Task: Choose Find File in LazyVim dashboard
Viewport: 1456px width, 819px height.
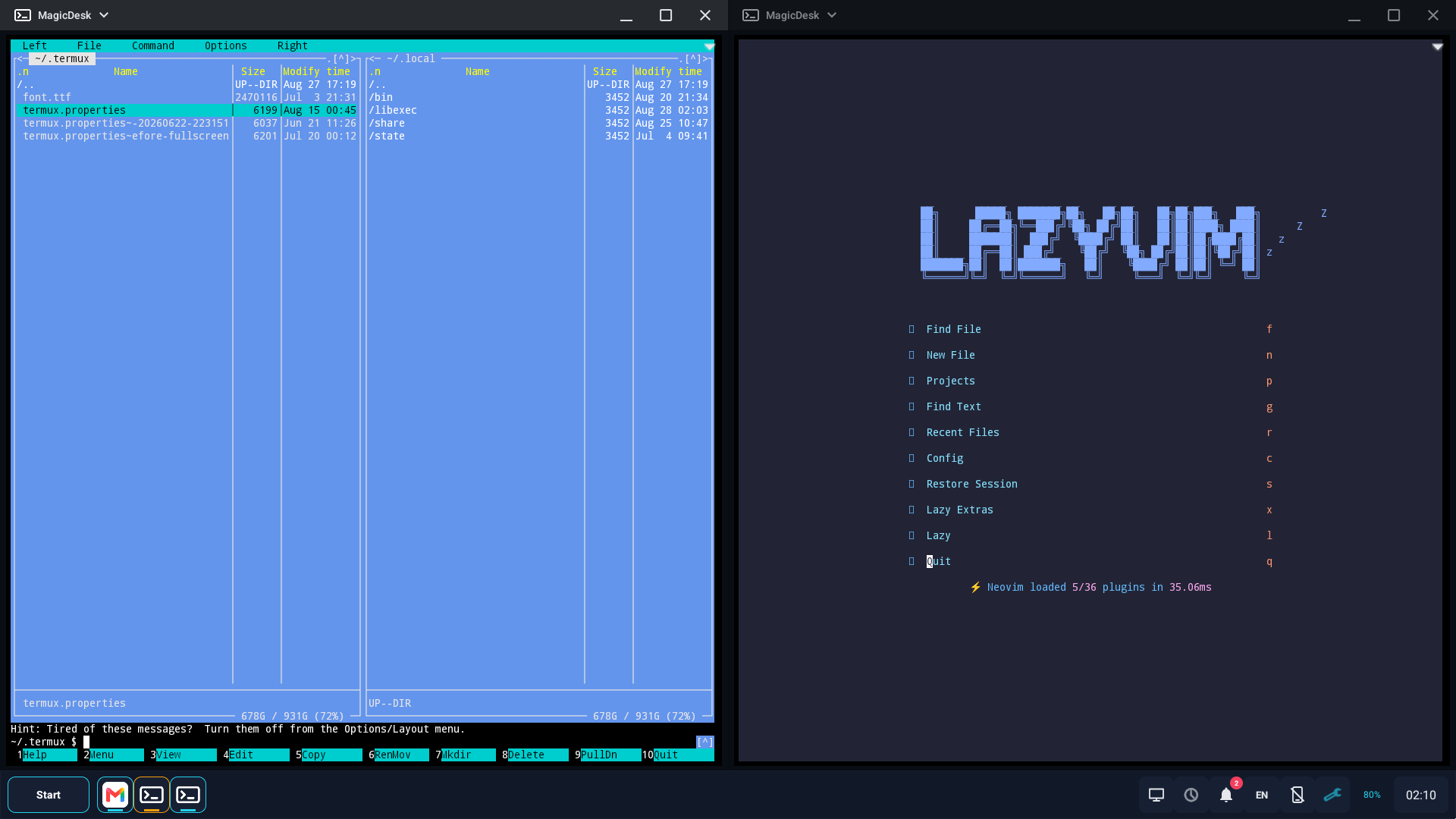Action: click(x=954, y=329)
